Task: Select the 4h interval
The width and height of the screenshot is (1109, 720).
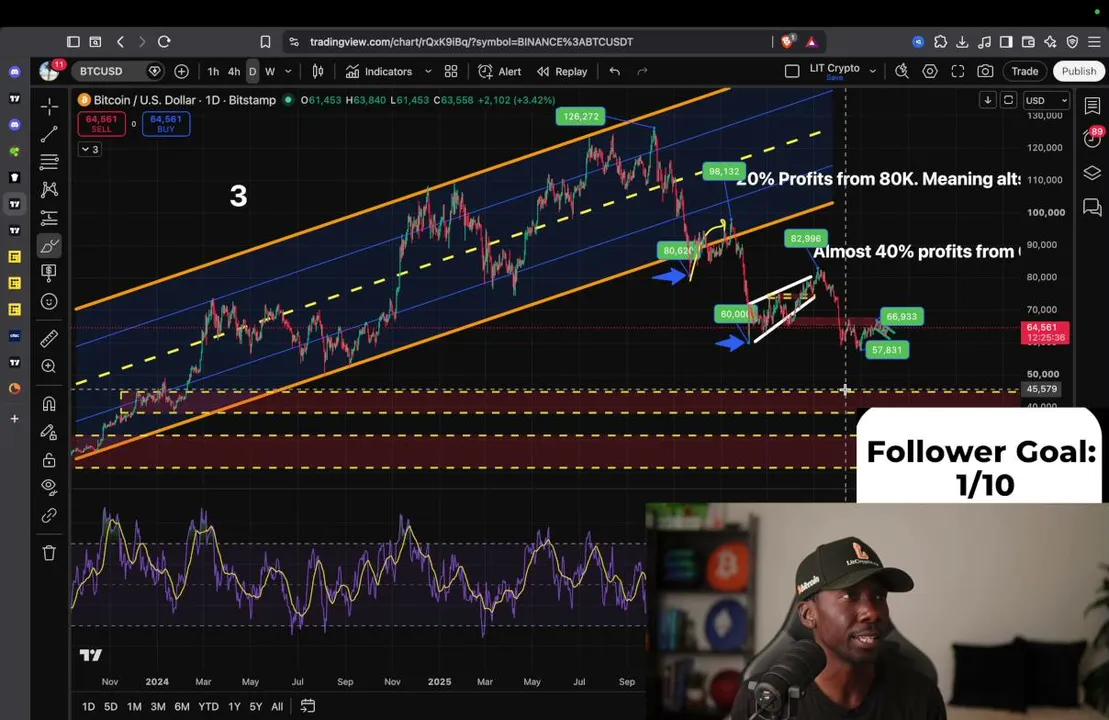Action: pyautogui.click(x=234, y=71)
